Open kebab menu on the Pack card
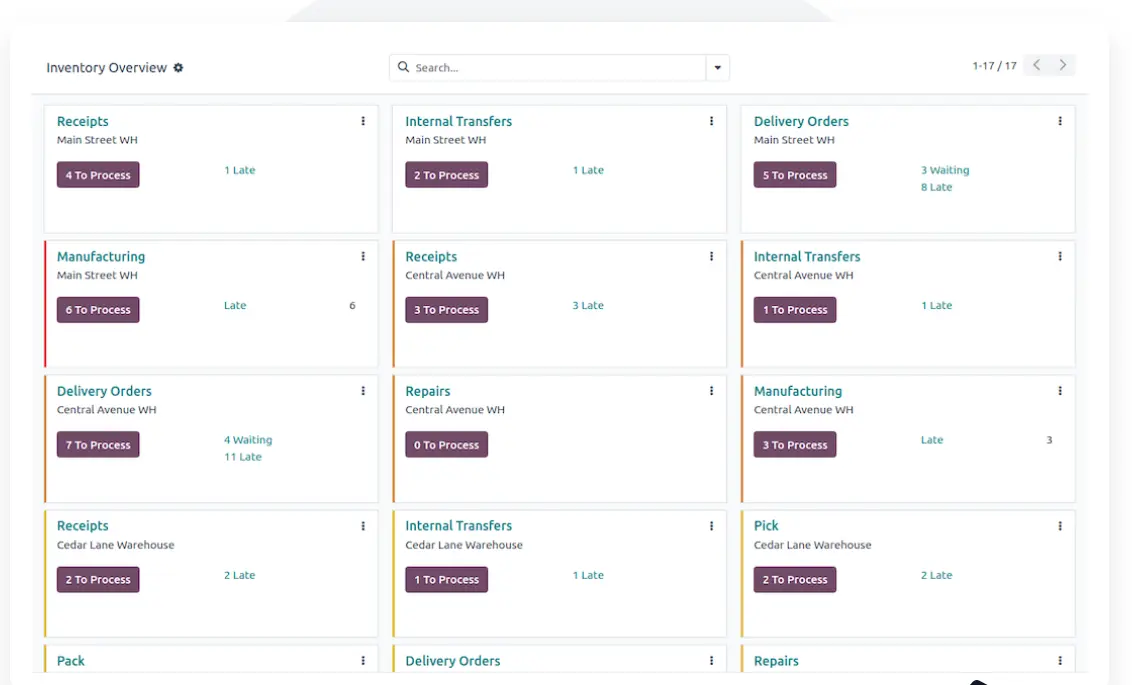Screen dimensions: 1132x685 (x=363, y=660)
